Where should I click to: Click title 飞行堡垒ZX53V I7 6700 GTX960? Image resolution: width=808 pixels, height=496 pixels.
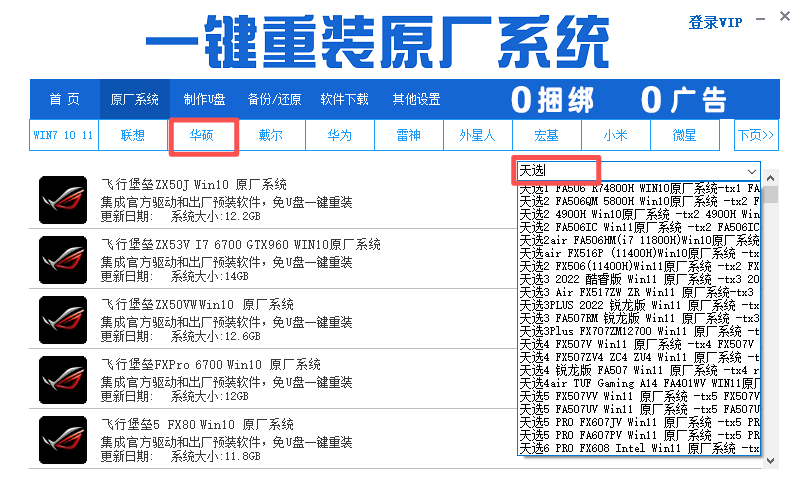(x=241, y=244)
